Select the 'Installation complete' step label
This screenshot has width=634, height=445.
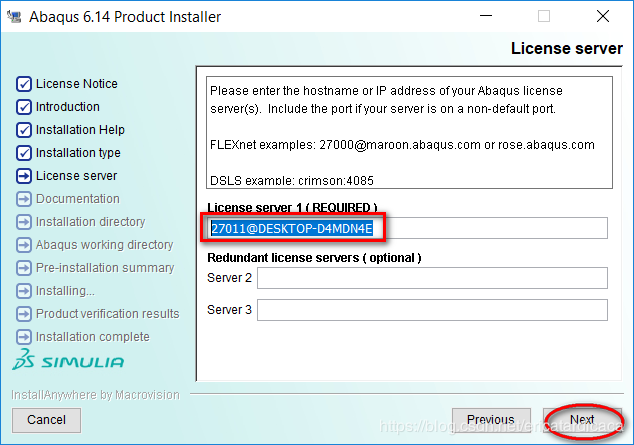(x=93, y=337)
